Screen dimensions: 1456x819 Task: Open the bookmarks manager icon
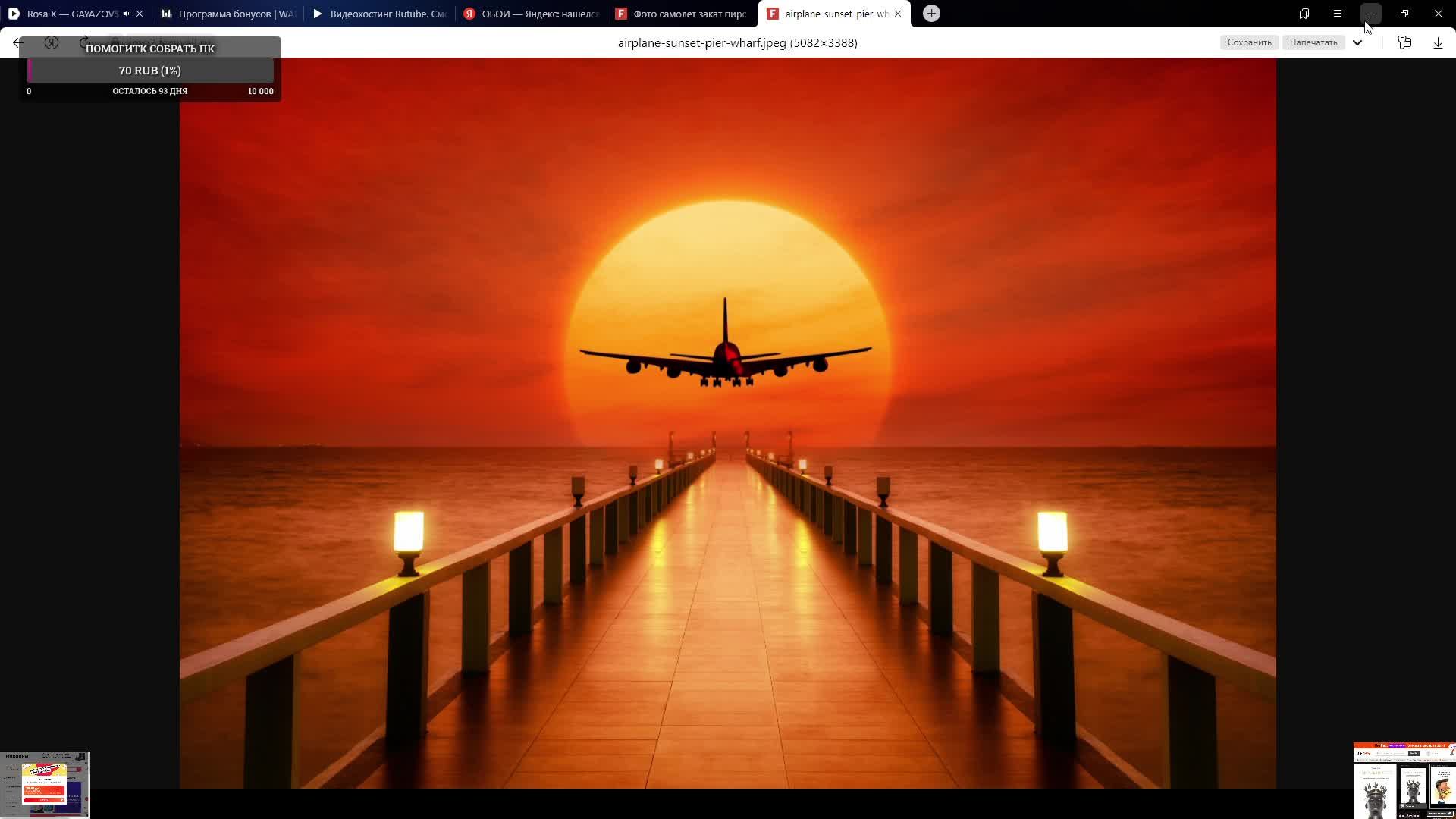(1304, 14)
